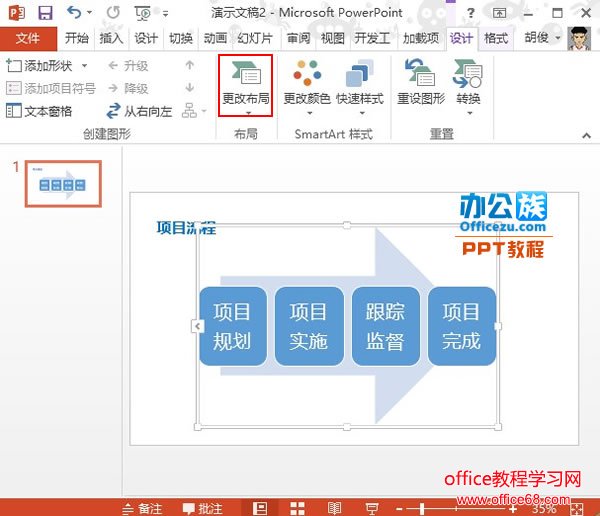Open the 开发工 developer tab
This screenshot has width=600, height=516.
pos(372,38)
